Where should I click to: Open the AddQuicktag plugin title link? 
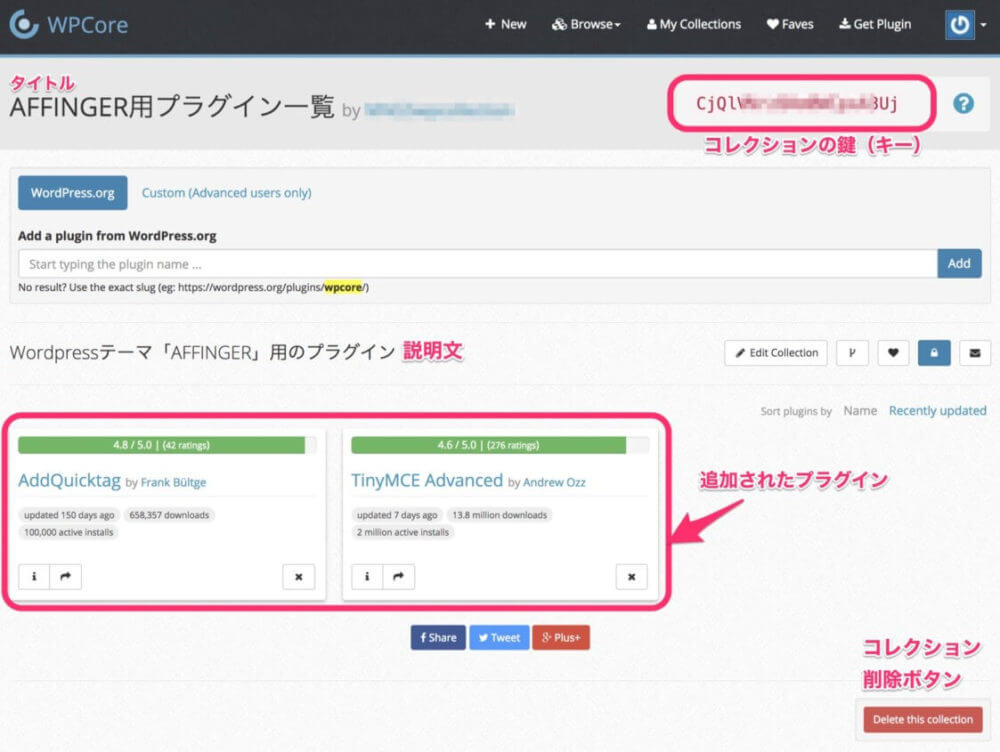[x=70, y=480]
